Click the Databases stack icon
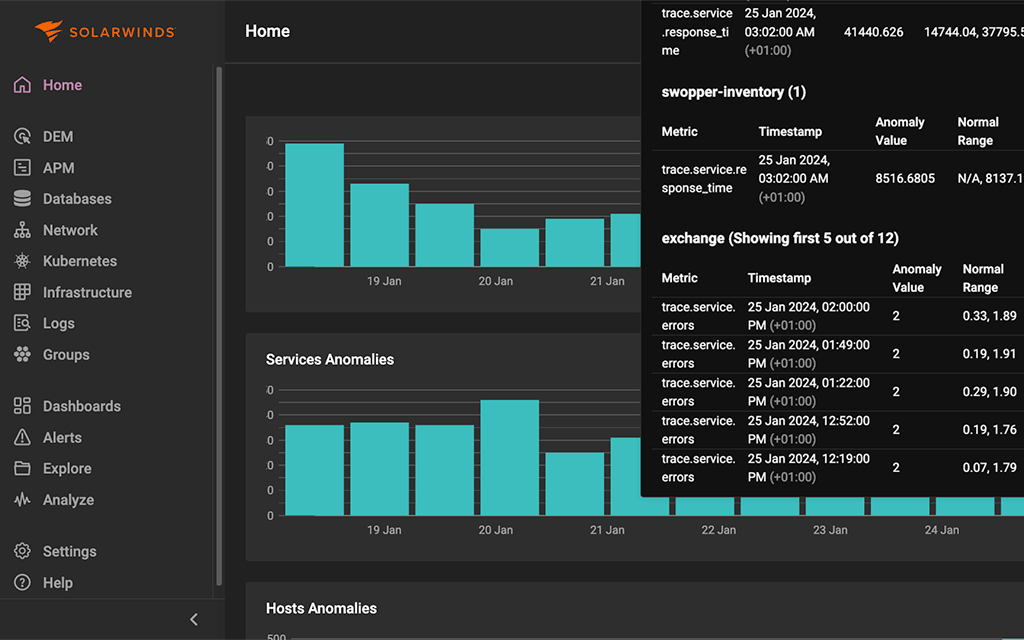 (23, 198)
